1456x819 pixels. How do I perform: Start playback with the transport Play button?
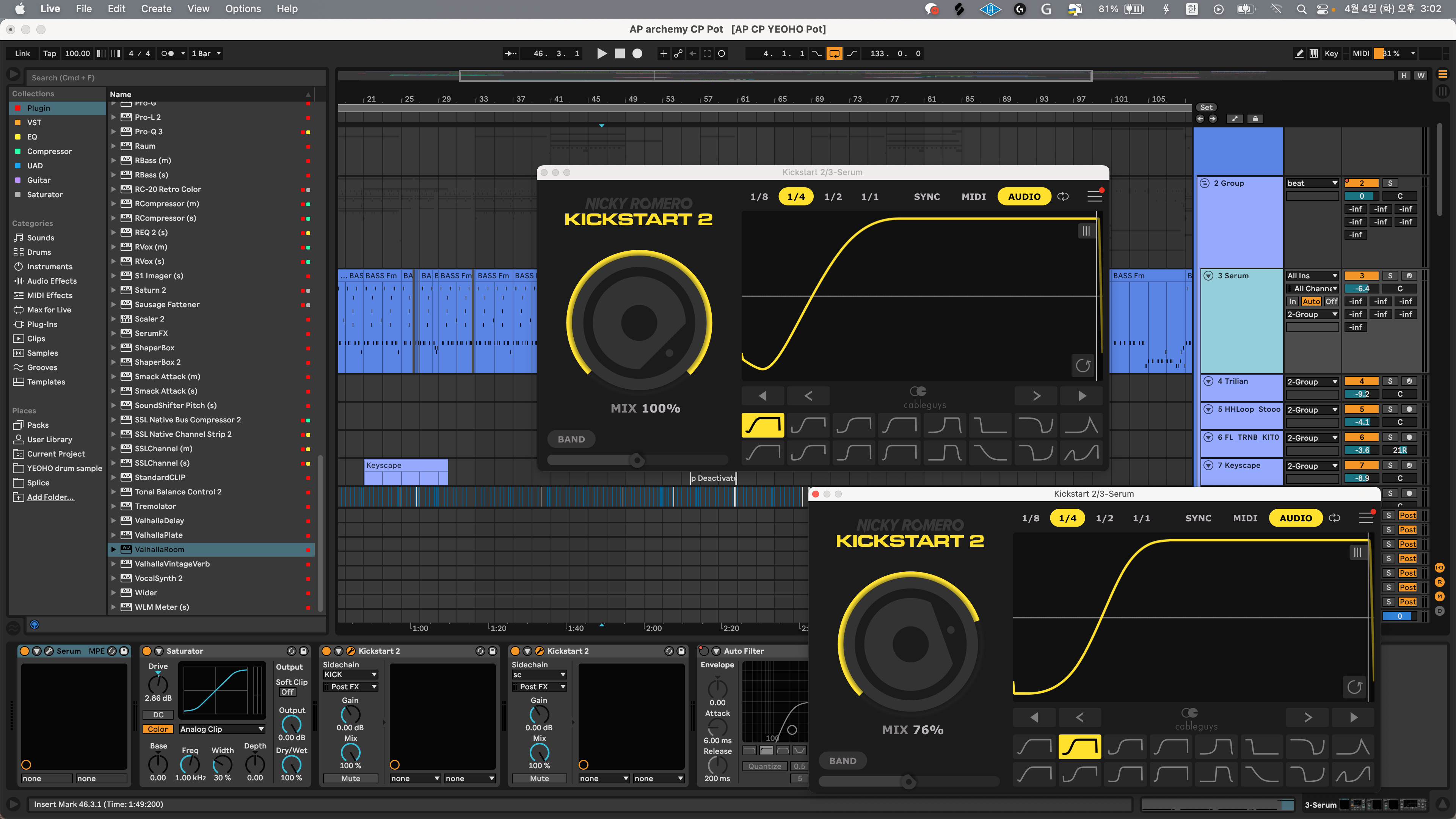point(602,54)
